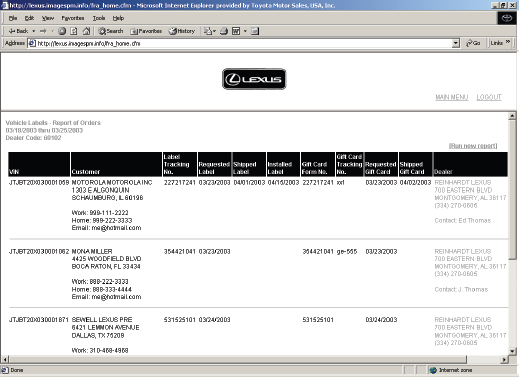Click the Stop loading icon
Screen dimensions: 519x377
pos(62,31)
